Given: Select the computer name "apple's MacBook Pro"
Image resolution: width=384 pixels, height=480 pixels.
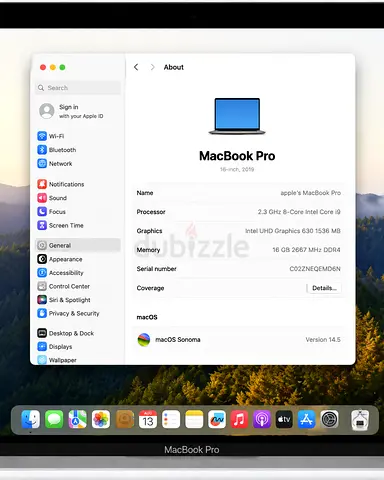Looking at the screenshot, I should (310, 193).
